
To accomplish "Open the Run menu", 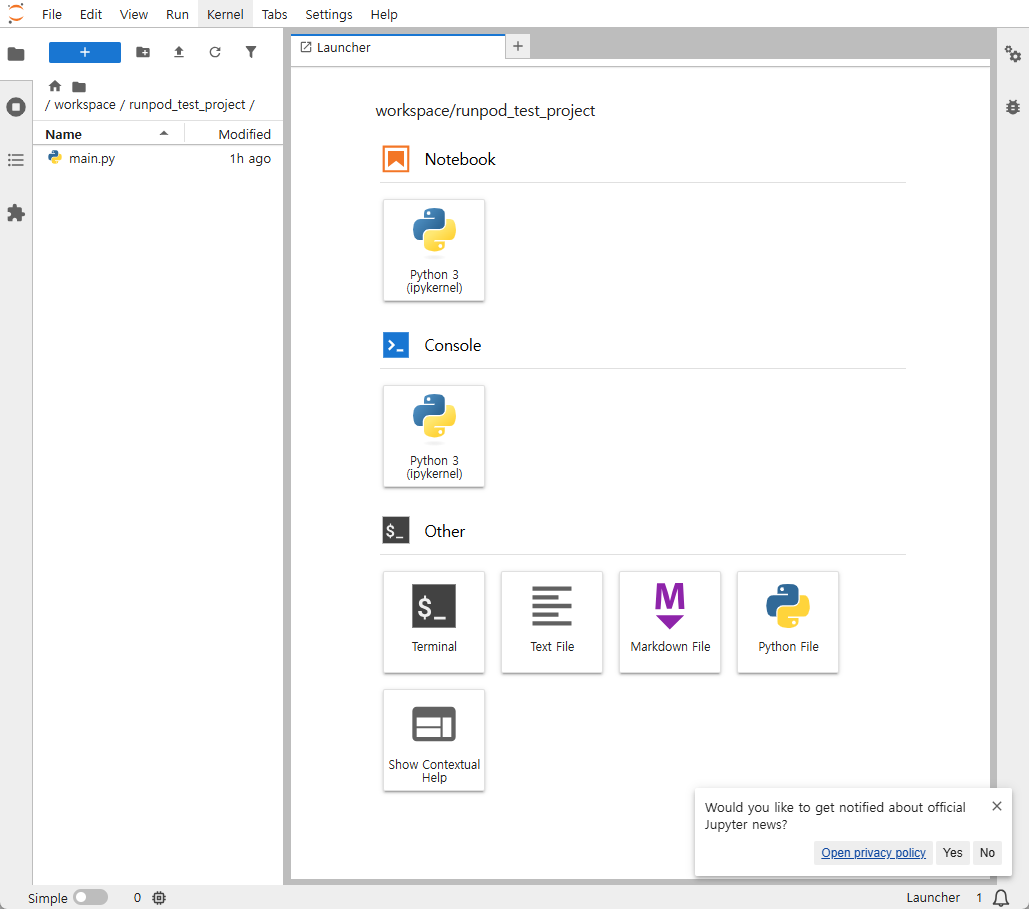I will pos(177,14).
